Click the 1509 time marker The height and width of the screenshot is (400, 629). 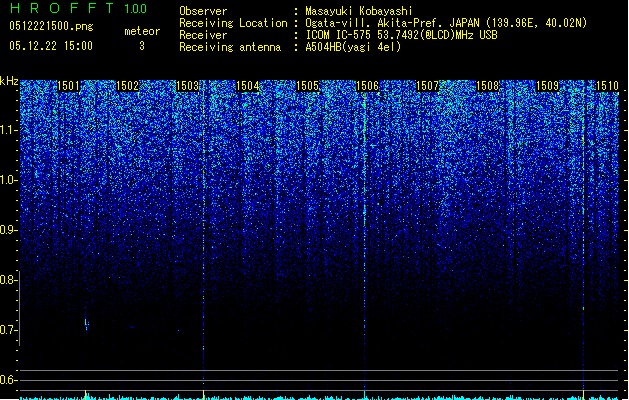pos(548,86)
